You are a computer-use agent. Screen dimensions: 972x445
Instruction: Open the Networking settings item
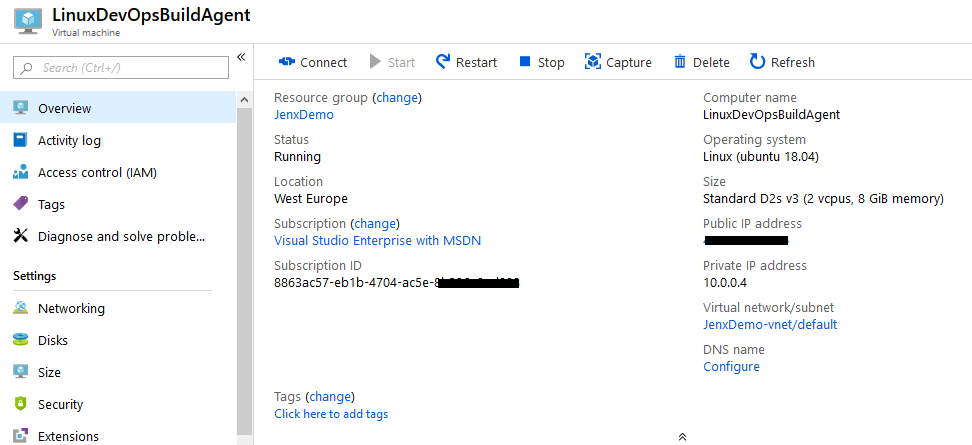[118, 308]
